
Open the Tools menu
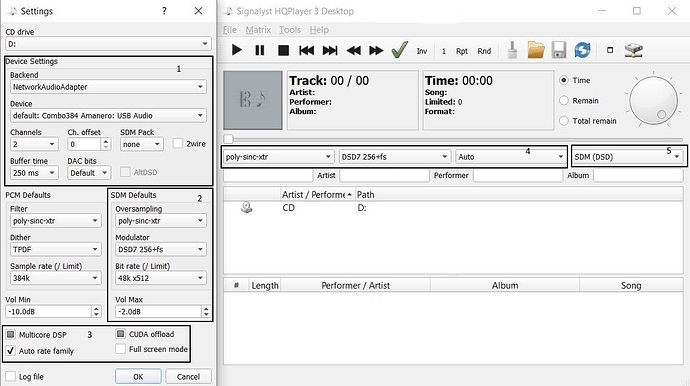(290, 30)
